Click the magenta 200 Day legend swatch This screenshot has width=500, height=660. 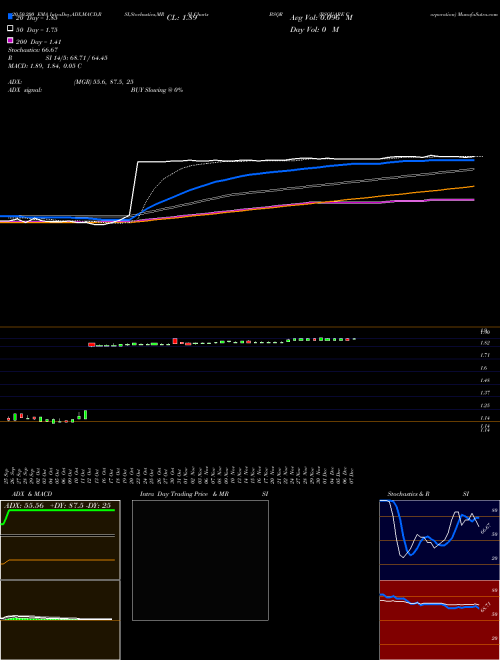(x=10, y=40)
